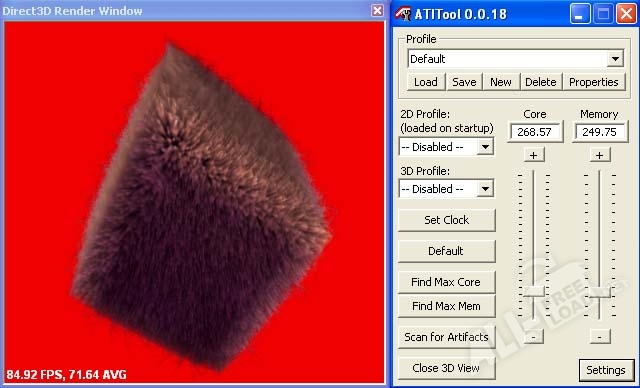Click the ATITool title bar app icon
Viewport: 640px width, 388px height.
[403, 13]
